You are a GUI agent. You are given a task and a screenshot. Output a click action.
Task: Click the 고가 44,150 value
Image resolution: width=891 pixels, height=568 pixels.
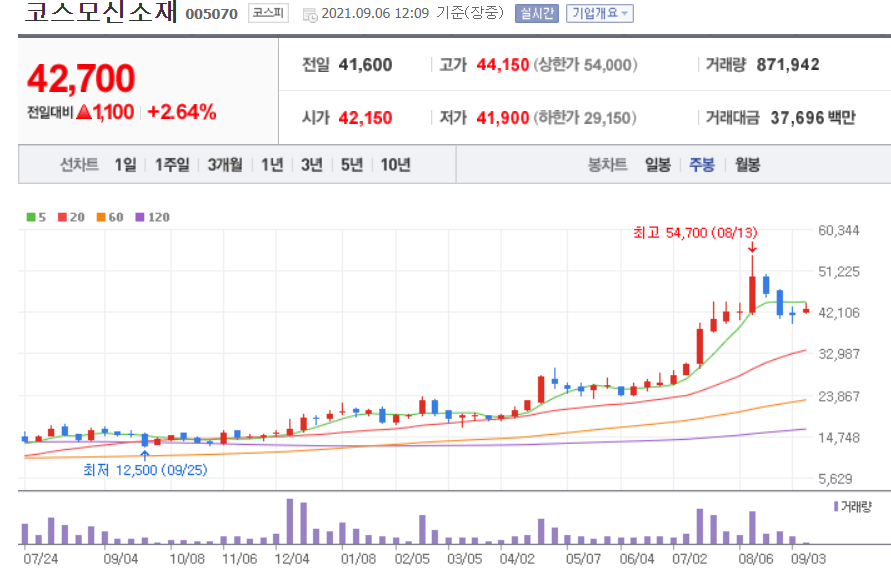[503, 65]
